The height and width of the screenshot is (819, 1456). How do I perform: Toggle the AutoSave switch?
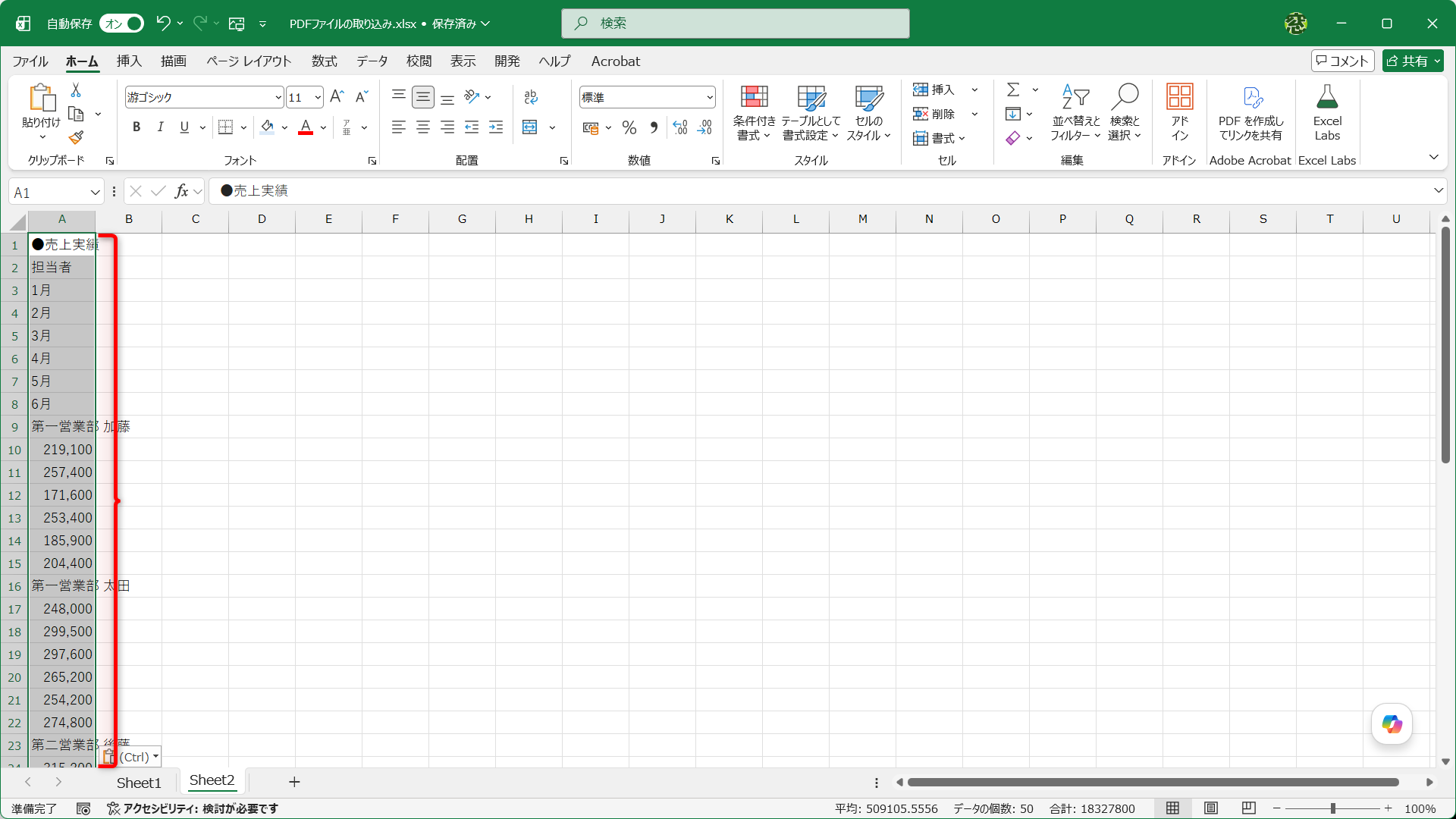click(122, 24)
